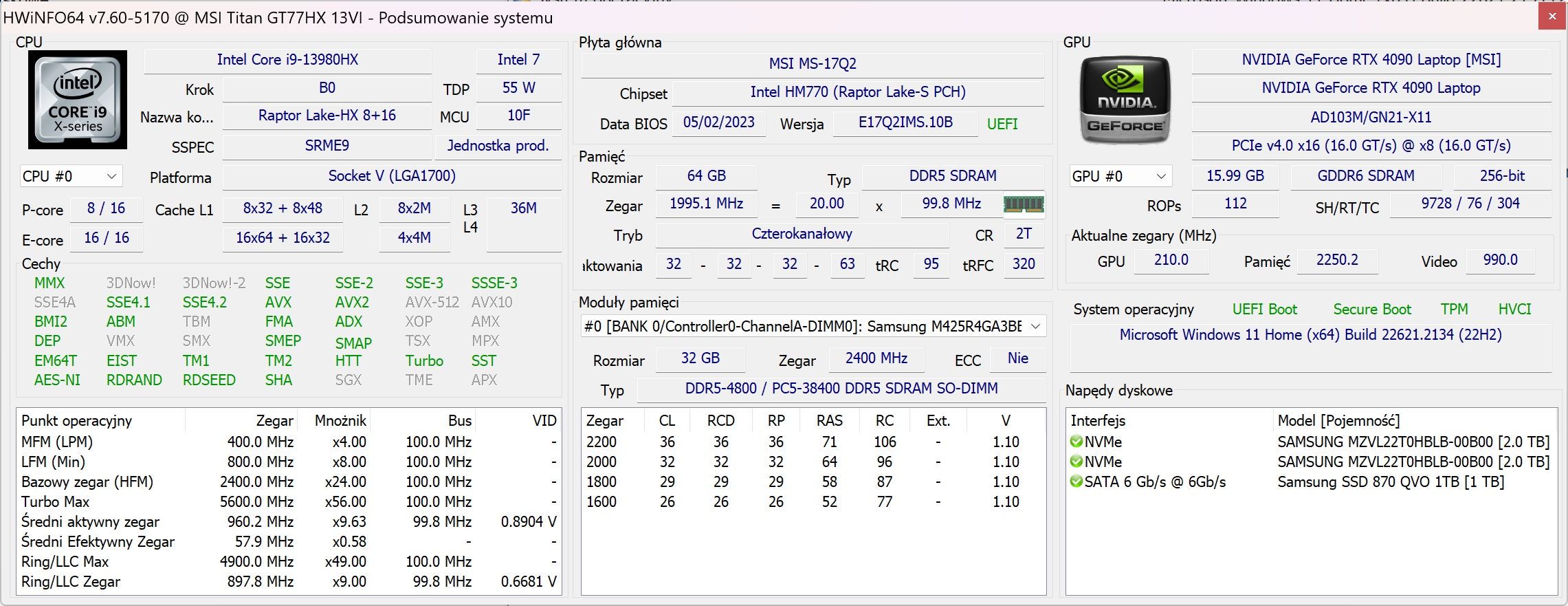Select the 2200 timing row in module table
Screen dimensions: 1568x606
[813, 442]
